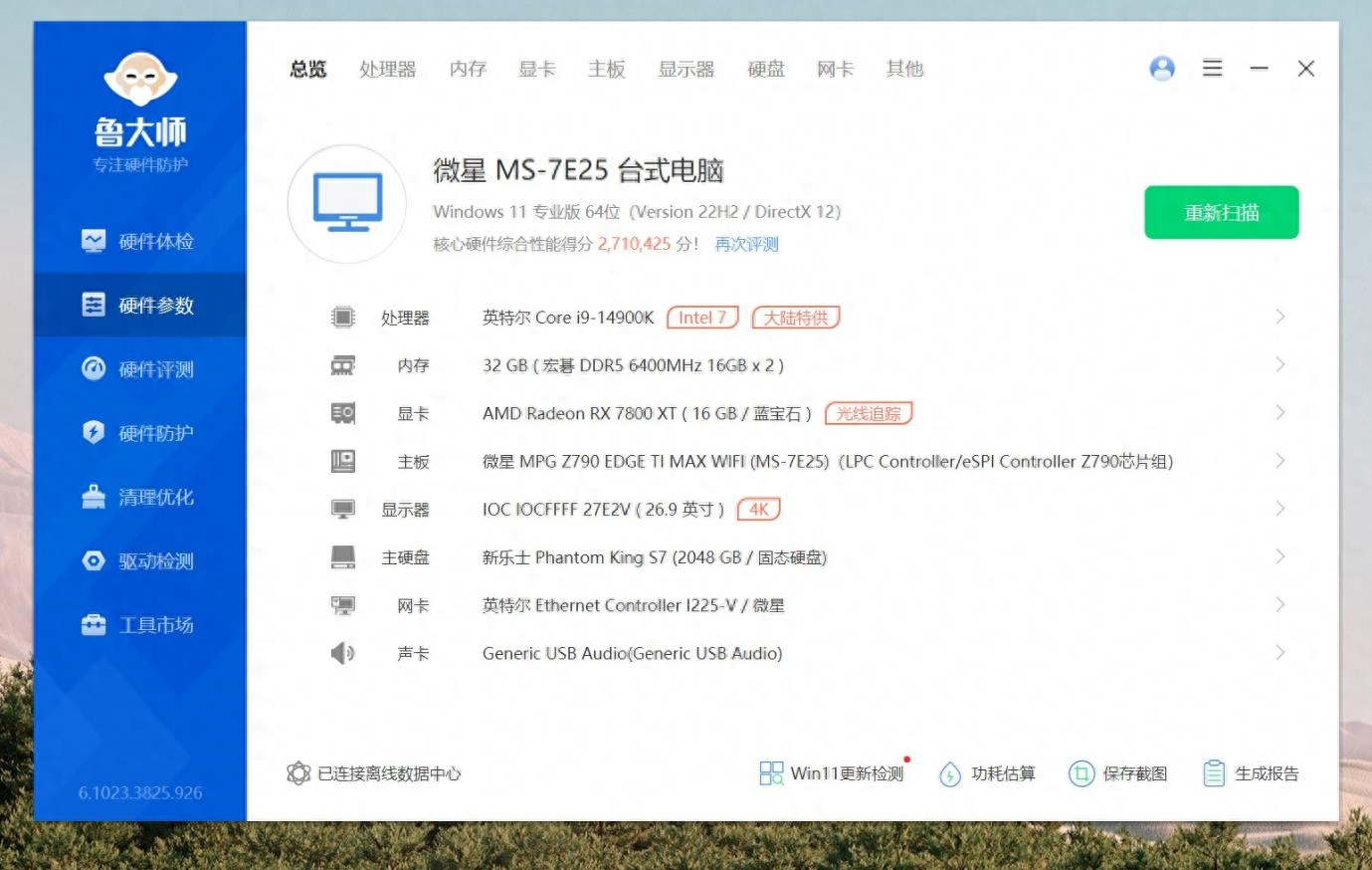This screenshot has height=870, width=1372.
Task: Click the desktop computer monitor icon
Action: (x=347, y=204)
